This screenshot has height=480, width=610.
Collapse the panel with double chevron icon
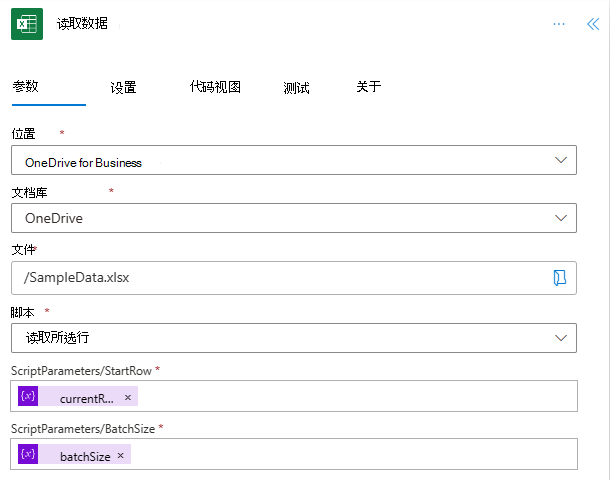(592, 24)
